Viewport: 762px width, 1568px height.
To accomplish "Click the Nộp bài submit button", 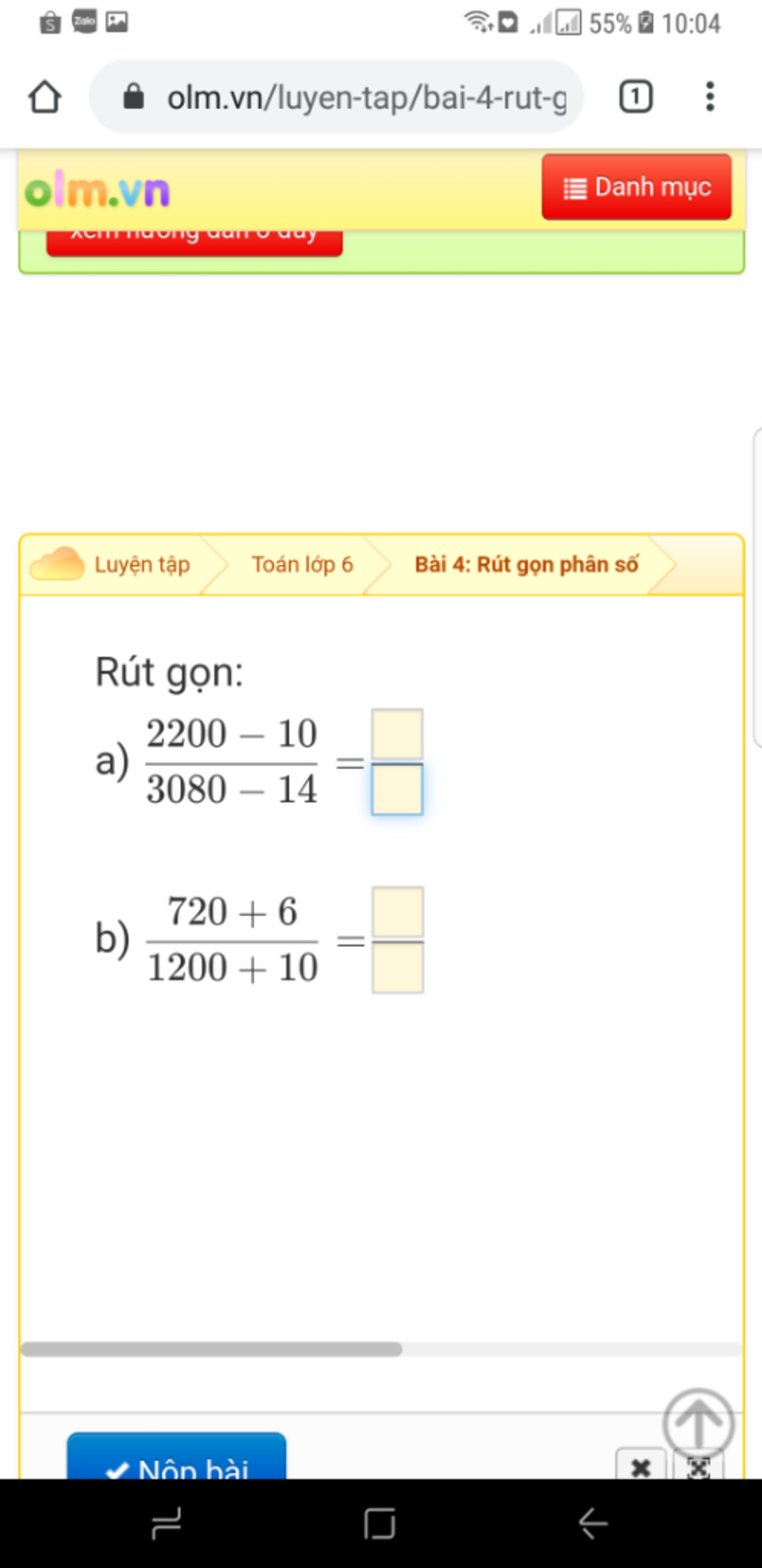I will (x=176, y=1456).
